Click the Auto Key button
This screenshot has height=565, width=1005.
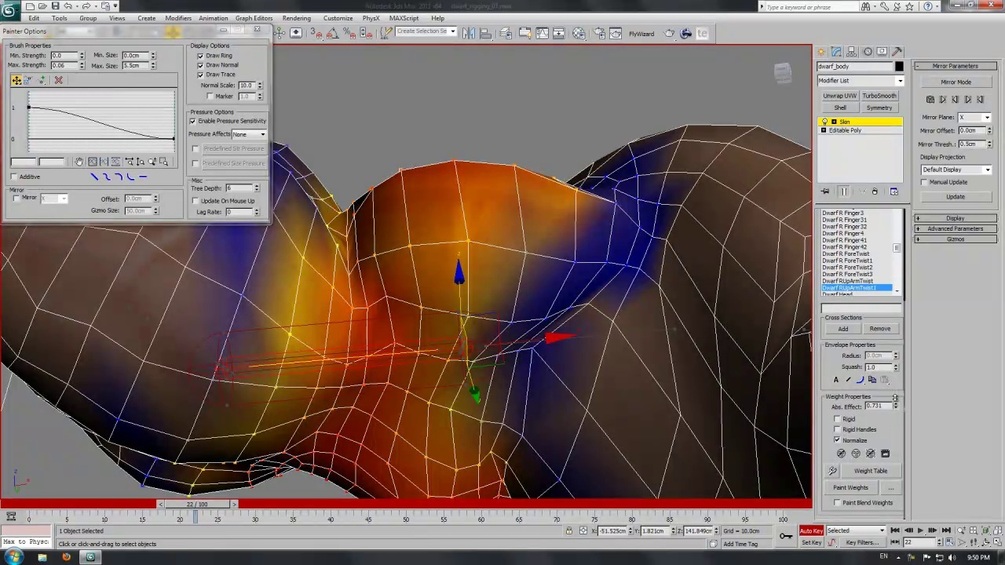coord(811,530)
